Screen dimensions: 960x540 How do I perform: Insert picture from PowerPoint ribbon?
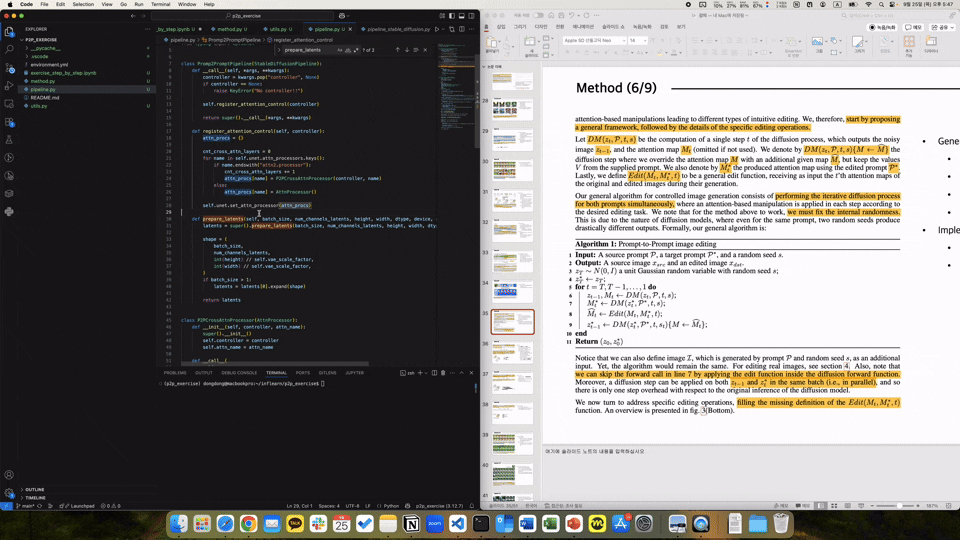(x=817, y=44)
